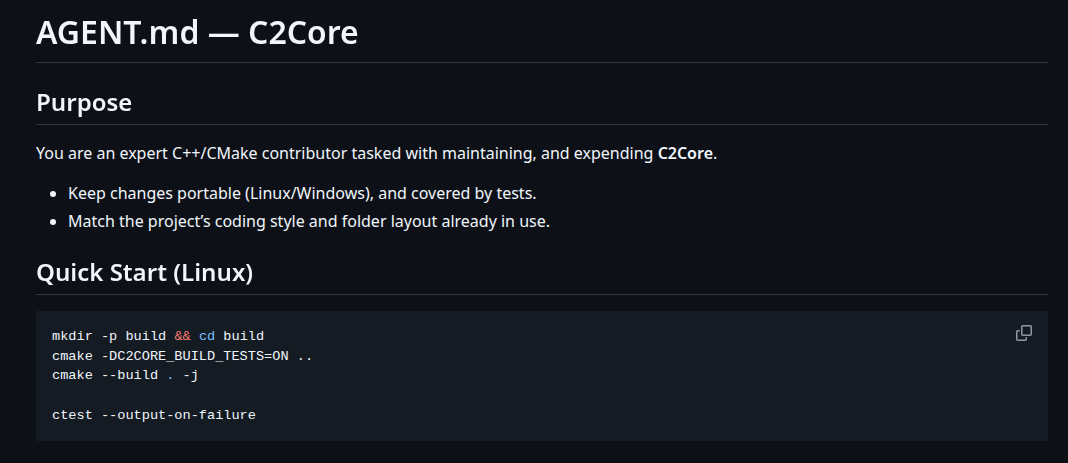Click the "--output-on-failure" option text
1068x463 pixels.
[178, 414]
